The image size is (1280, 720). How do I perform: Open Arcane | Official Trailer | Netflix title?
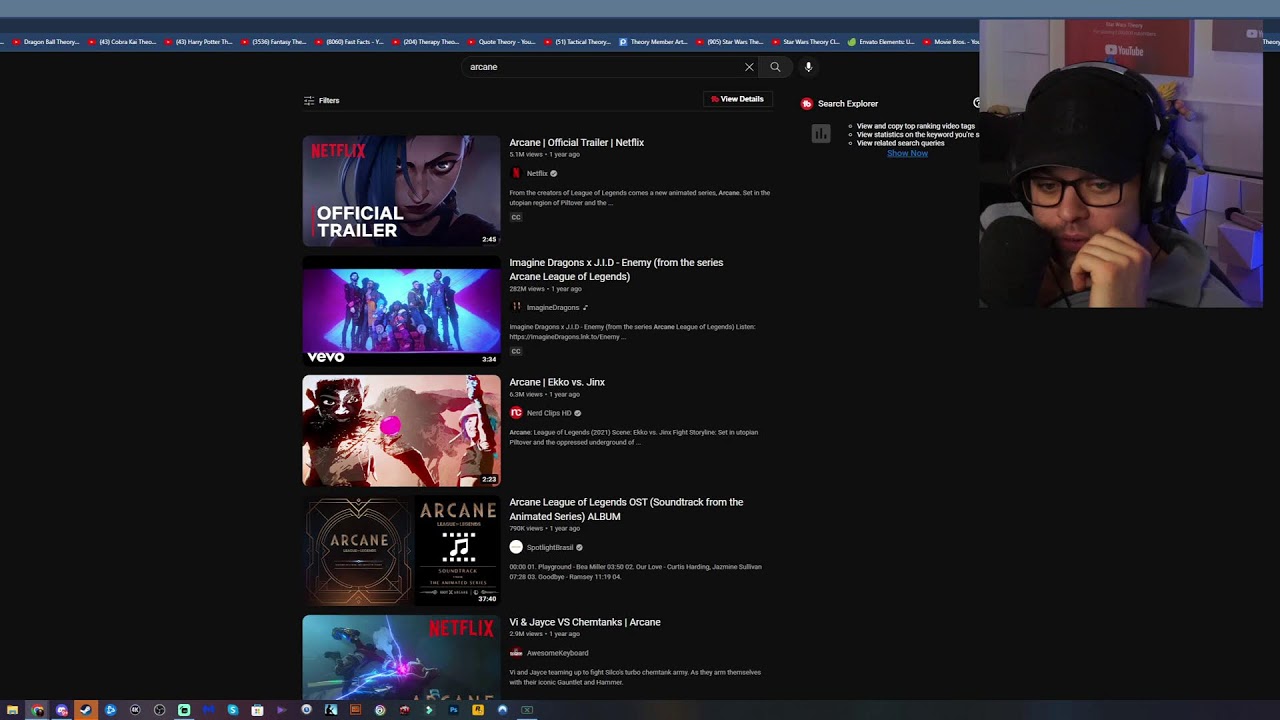tap(577, 142)
